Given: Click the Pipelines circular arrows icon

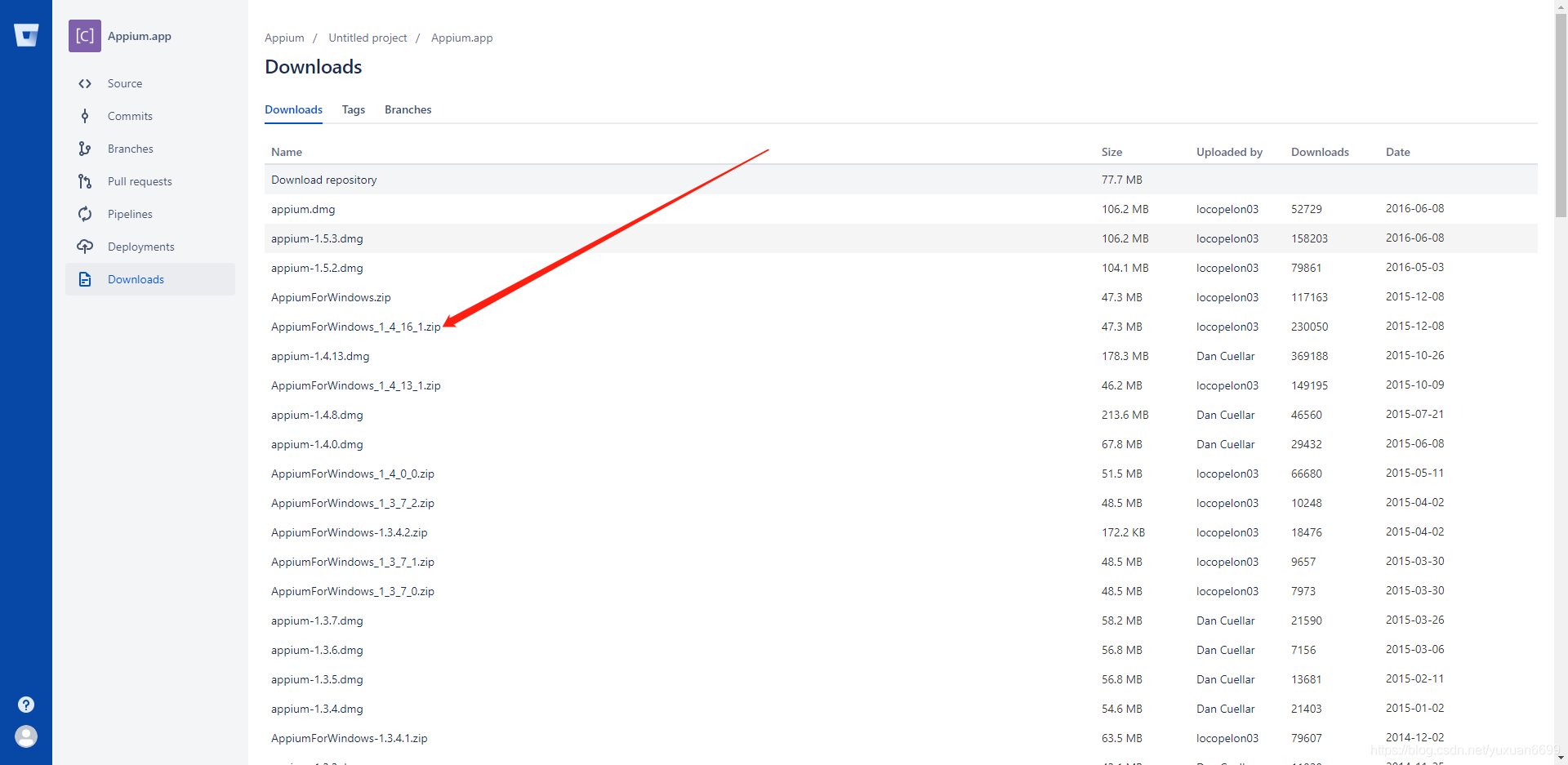Looking at the screenshot, I should 85,214.
